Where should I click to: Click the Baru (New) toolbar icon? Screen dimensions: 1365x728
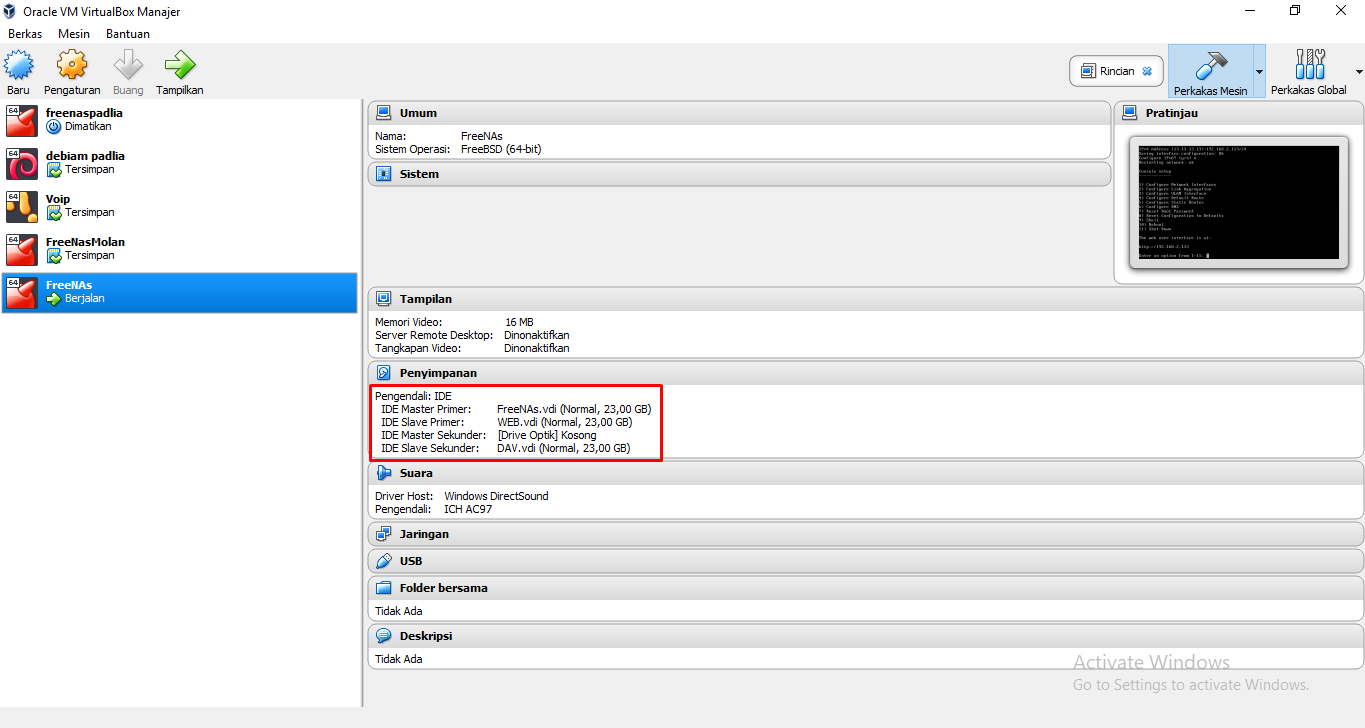point(18,65)
